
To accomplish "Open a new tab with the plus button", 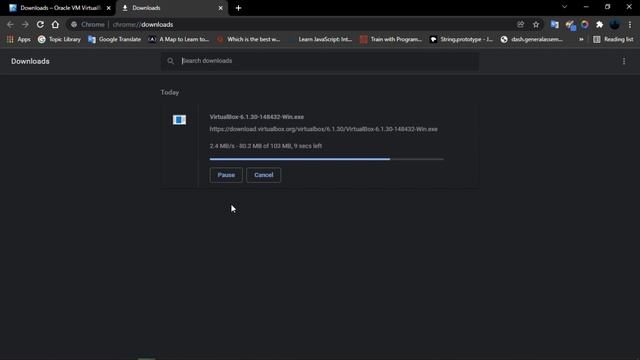I will (238, 8).
